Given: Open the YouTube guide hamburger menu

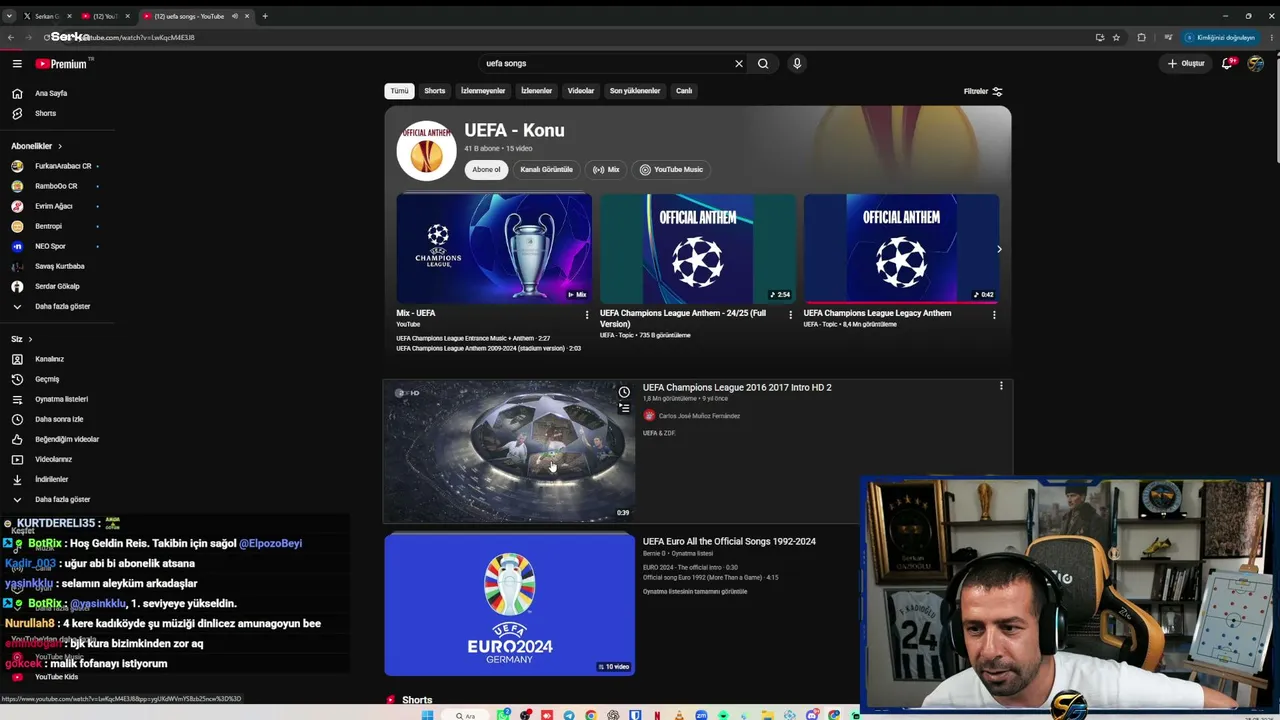Looking at the screenshot, I should pos(17,63).
